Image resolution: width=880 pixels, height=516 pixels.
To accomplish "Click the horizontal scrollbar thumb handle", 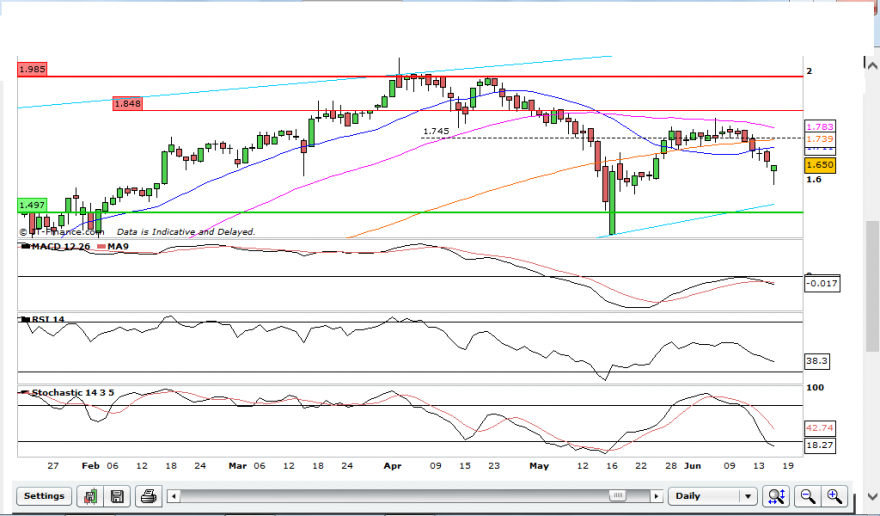I will coord(618,495).
